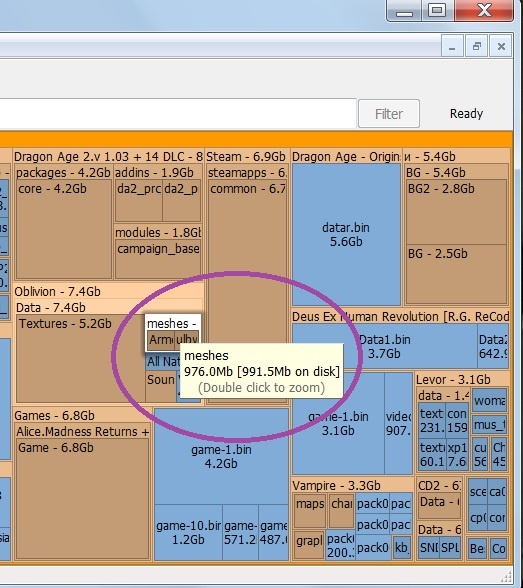The height and width of the screenshot is (588, 523).
Task: Restore the inner document window
Action: click(477, 46)
